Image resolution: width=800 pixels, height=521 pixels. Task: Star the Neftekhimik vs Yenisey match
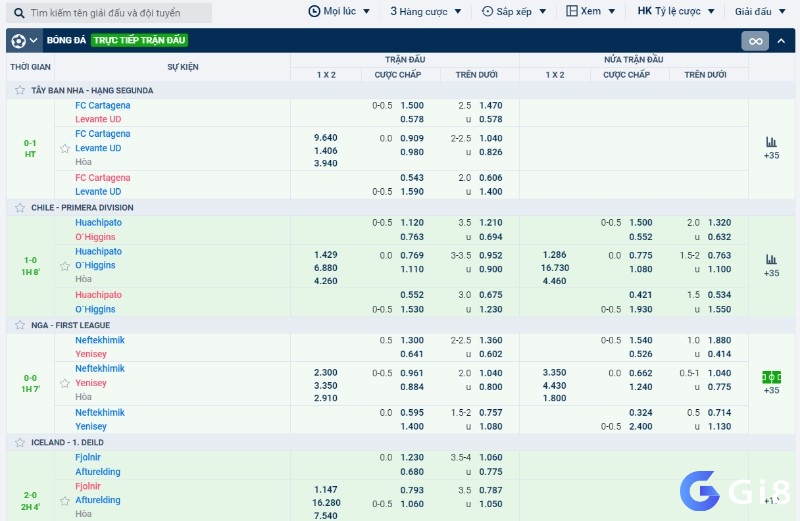pos(65,383)
